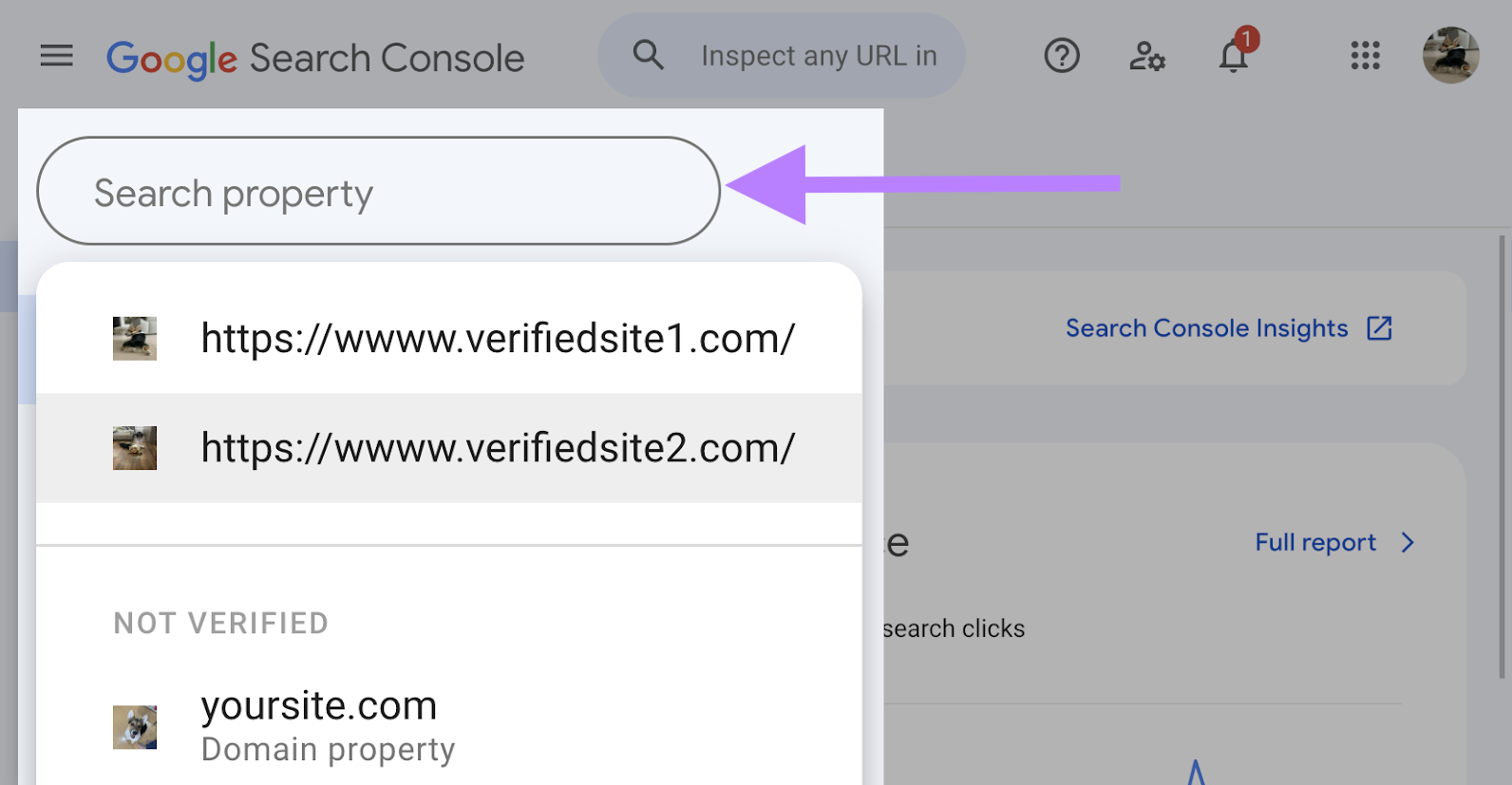Click the verifiedsite1.com favicon thumbnail
The height and width of the screenshot is (785, 1512).
[x=134, y=338]
